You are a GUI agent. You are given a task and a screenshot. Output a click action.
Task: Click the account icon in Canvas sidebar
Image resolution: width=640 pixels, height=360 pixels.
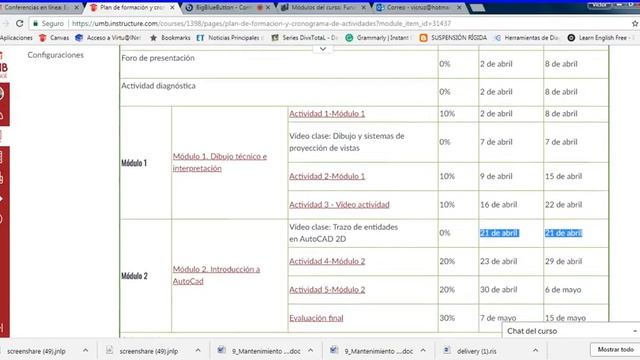coord(2,94)
